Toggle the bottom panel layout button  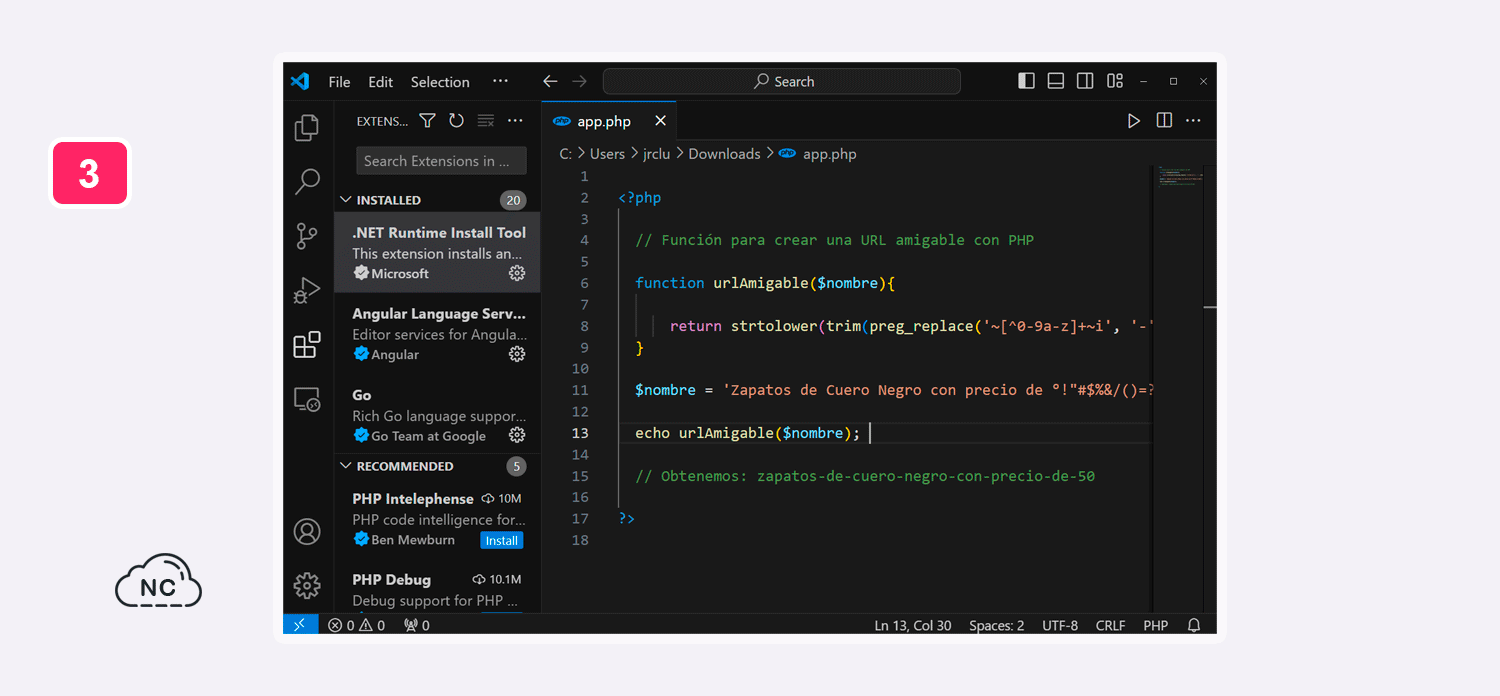coord(1055,81)
